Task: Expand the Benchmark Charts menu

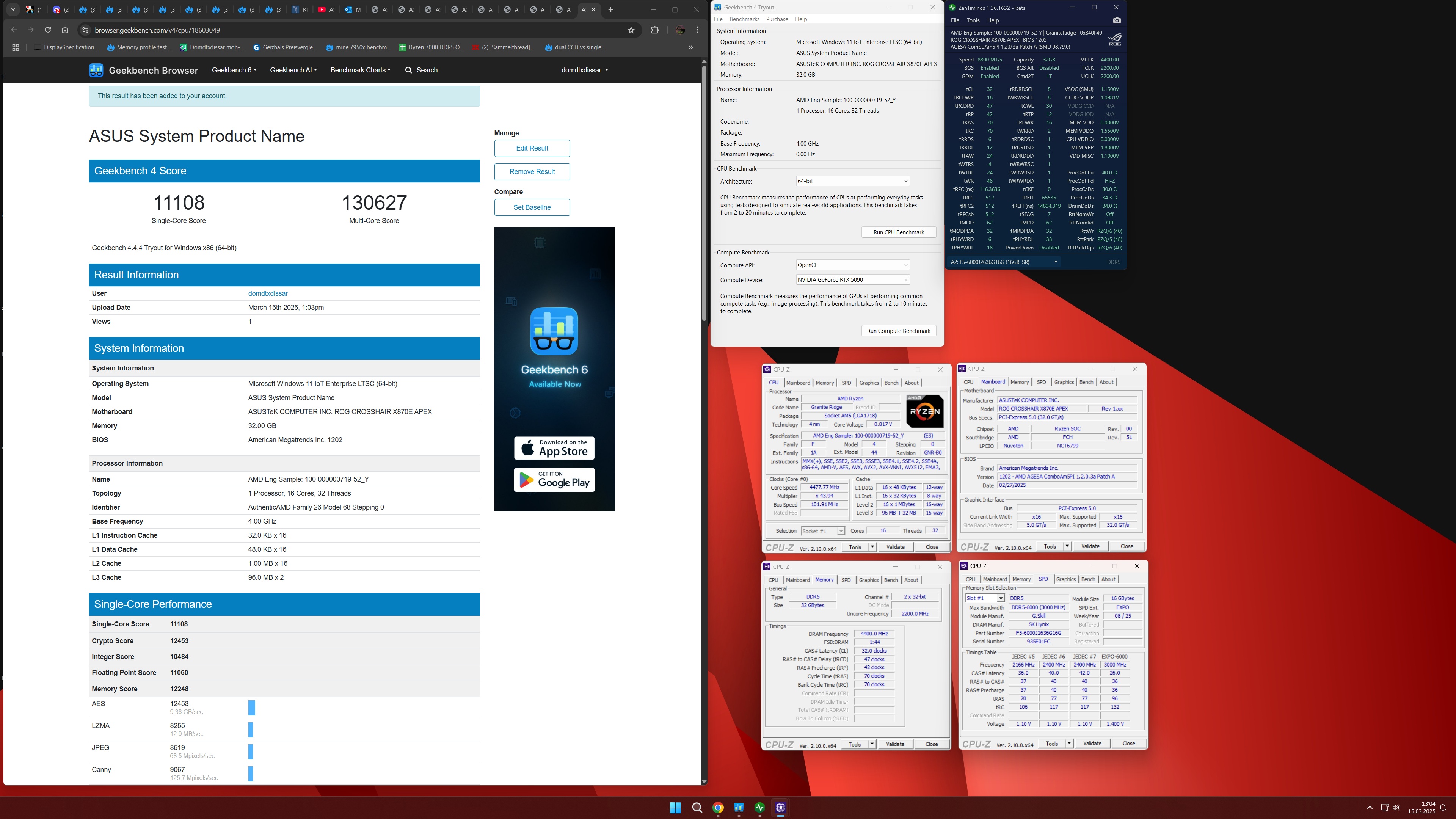Action: tap(361, 70)
